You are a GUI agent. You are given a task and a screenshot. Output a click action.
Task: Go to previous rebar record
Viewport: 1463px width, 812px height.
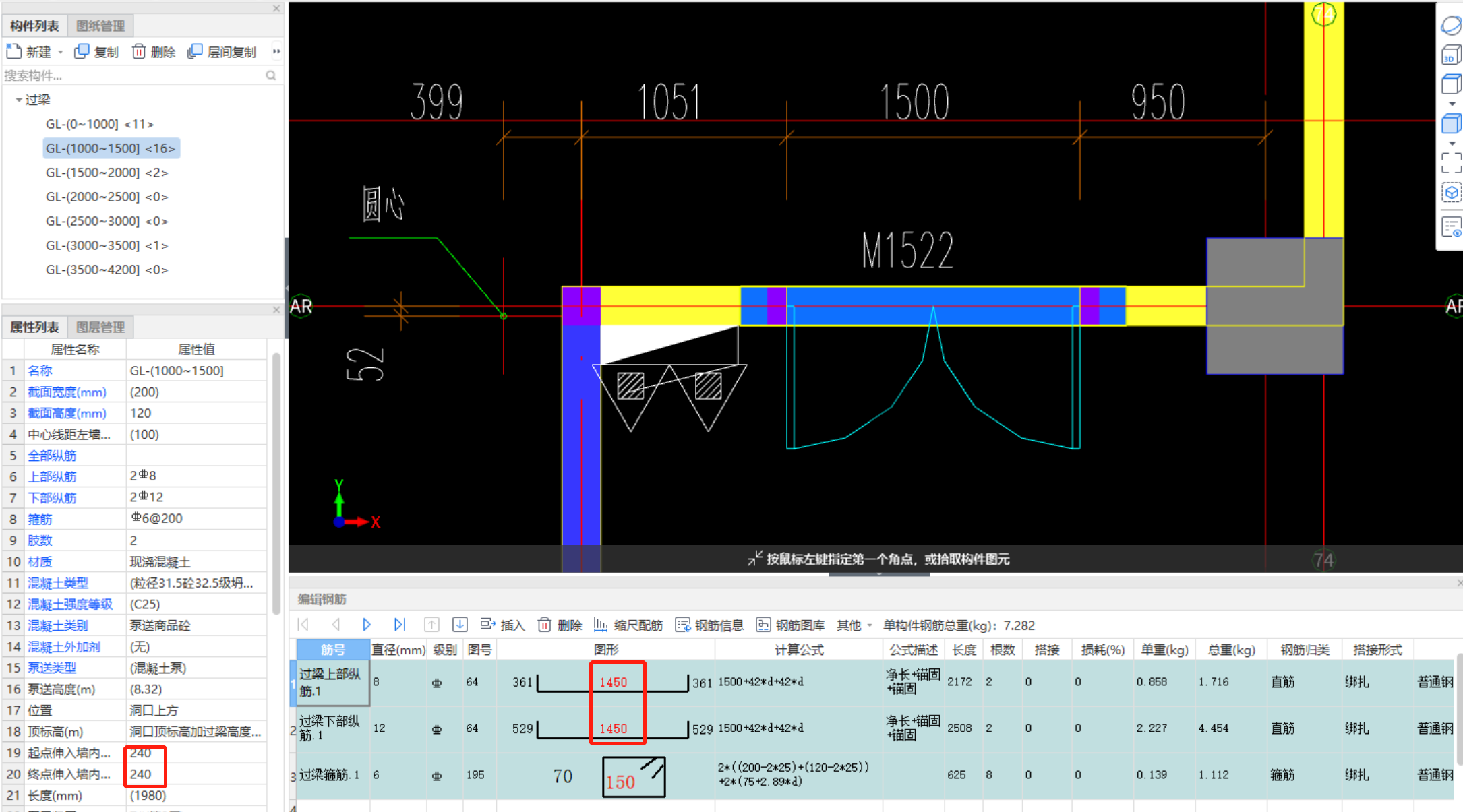click(336, 625)
